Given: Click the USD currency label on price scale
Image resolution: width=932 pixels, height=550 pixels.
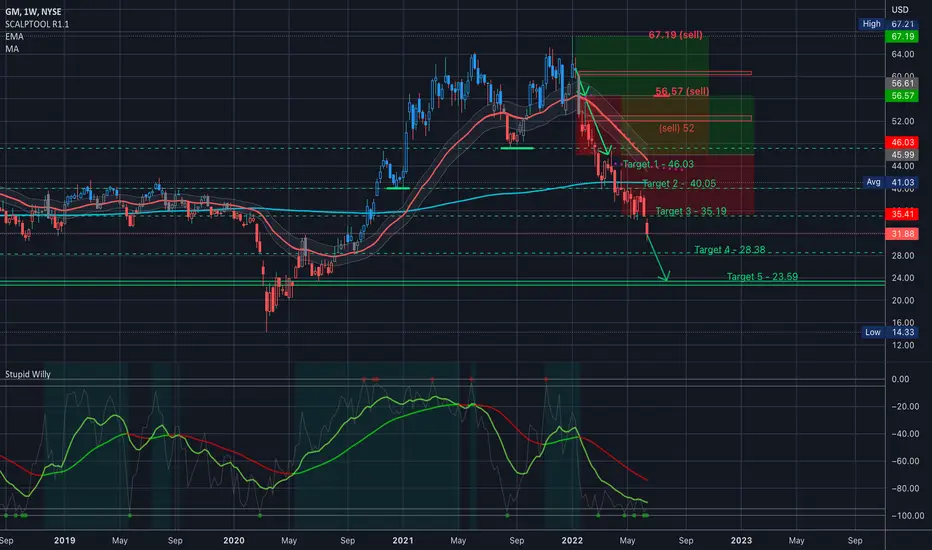Looking at the screenshot, I should click(900, 10).
